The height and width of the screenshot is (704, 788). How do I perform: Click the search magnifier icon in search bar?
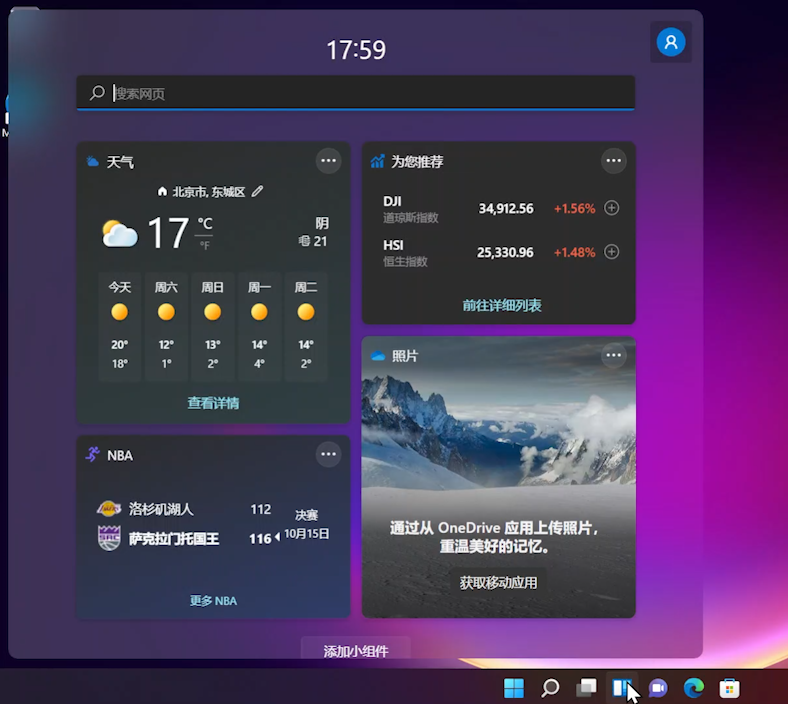coord(97,92)
